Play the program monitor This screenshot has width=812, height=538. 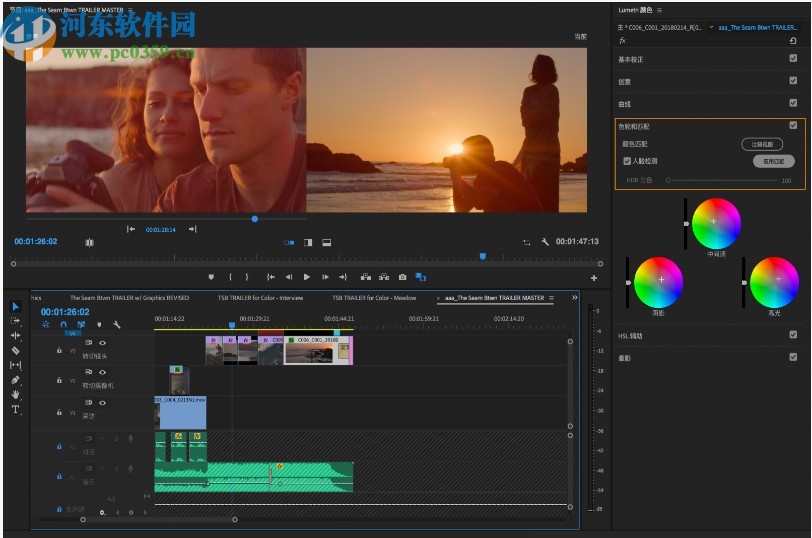(x=307, y=277)
